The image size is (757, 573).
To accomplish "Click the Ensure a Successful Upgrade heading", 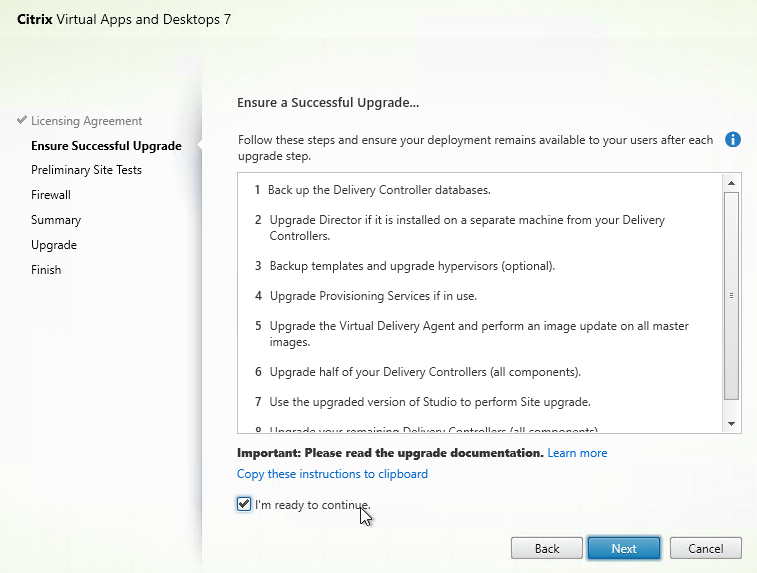I will tap(328, 103).
